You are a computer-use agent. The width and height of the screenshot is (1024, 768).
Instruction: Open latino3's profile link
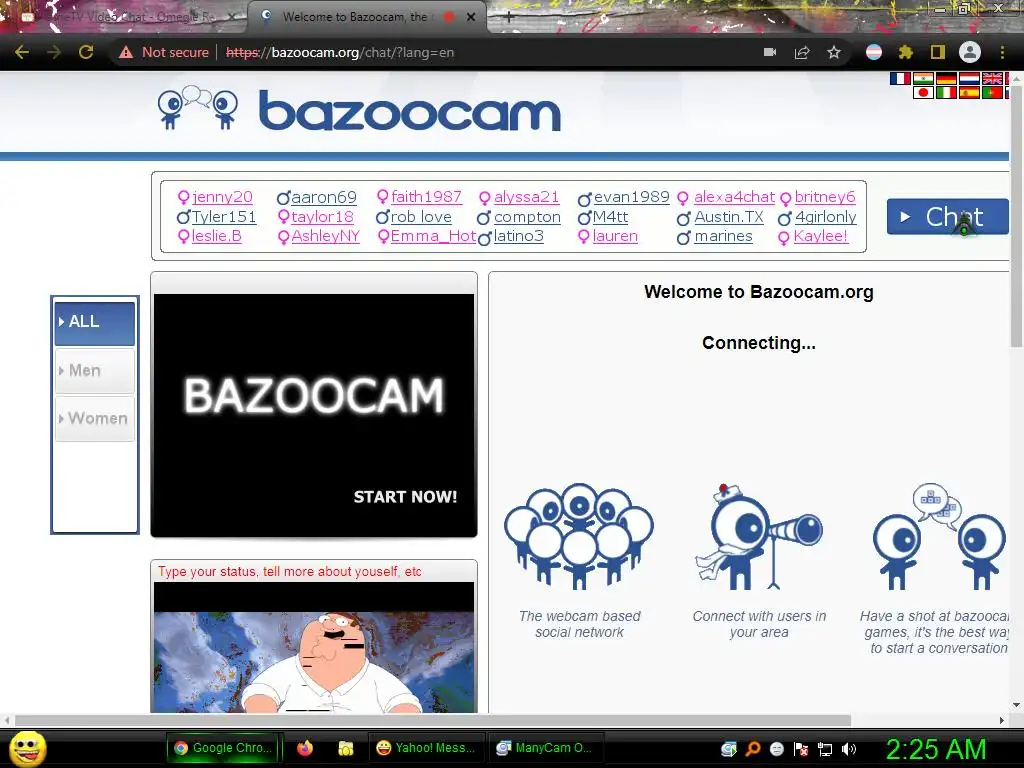[519, 236]
